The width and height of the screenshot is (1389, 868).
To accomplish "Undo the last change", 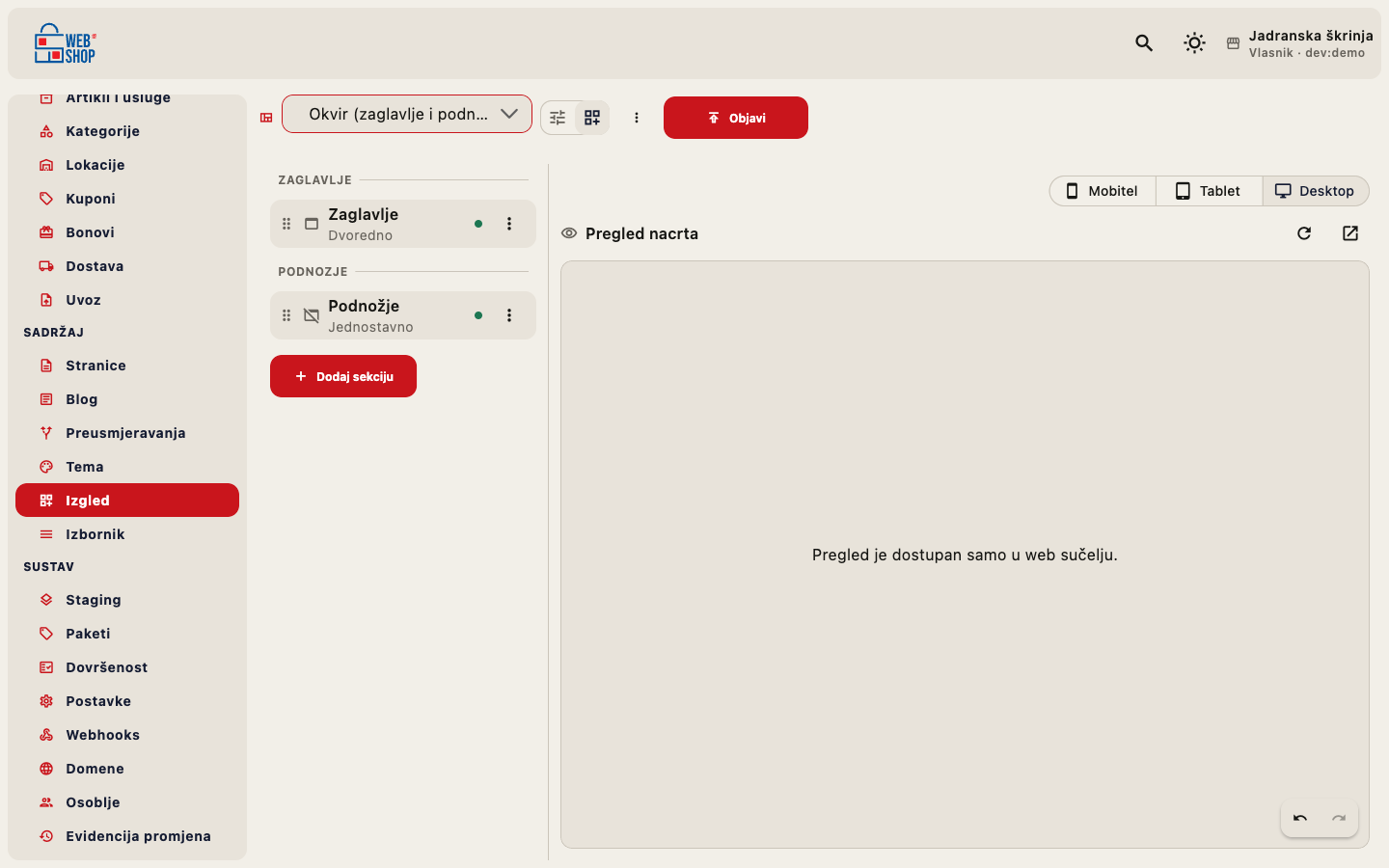I will [x=1300, y=818].
